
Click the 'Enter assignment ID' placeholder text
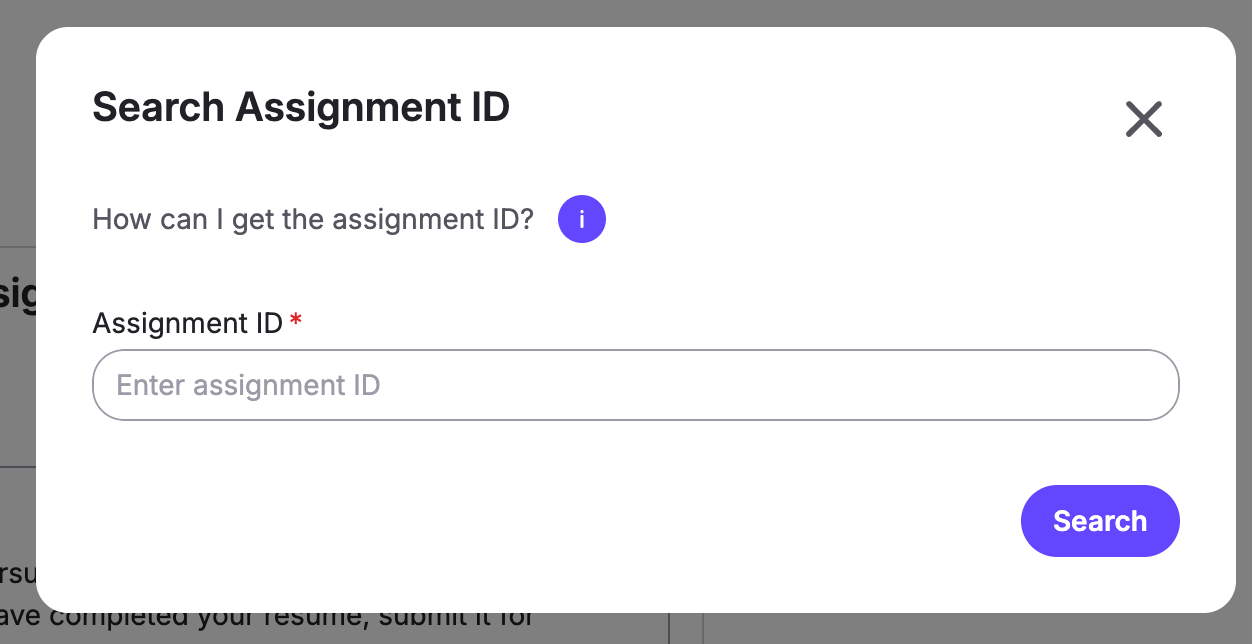pos(249,385)
